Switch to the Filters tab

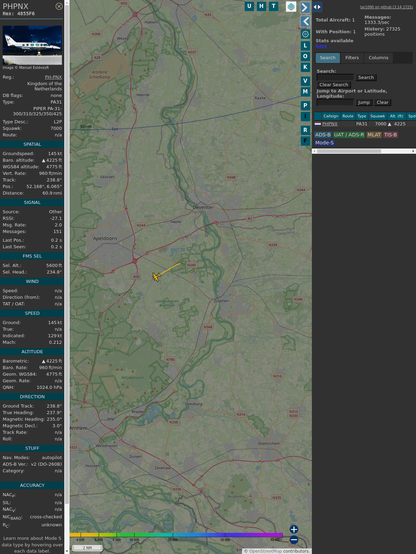click(x=352, y=58)
